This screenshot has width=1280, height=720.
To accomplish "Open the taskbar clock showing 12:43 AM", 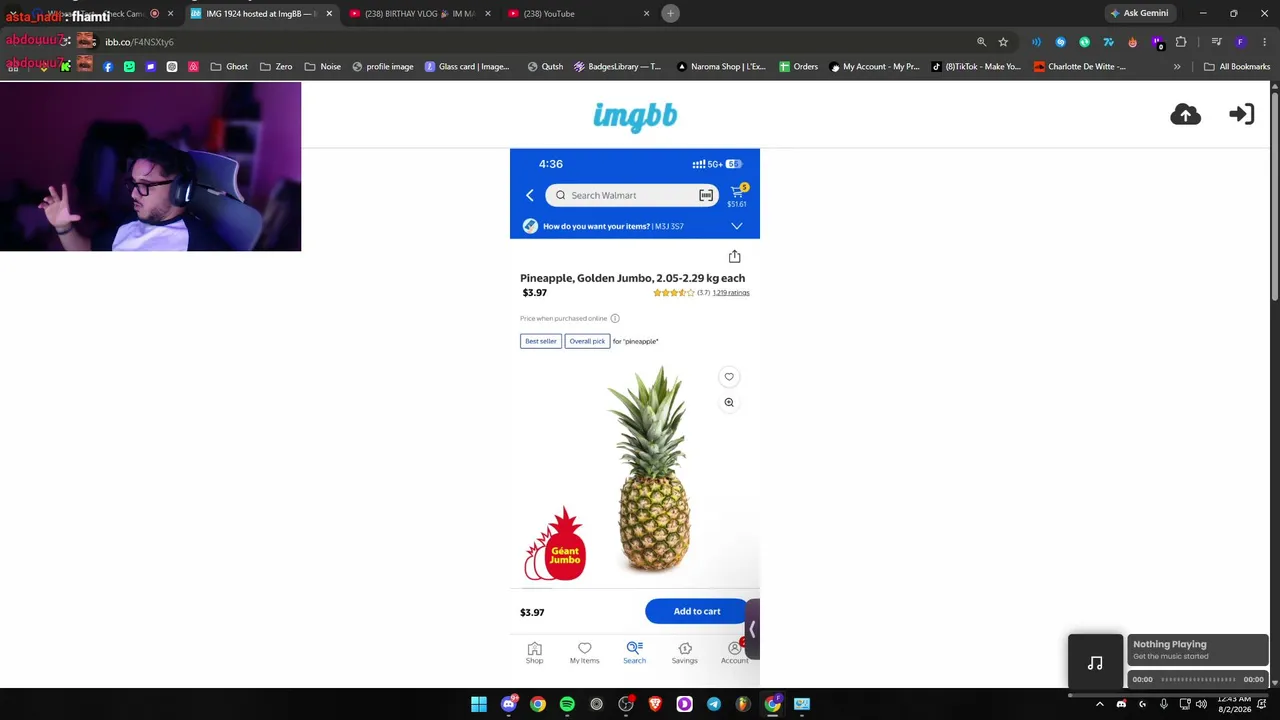I will pyautogui.click(x=1235, y=704).
